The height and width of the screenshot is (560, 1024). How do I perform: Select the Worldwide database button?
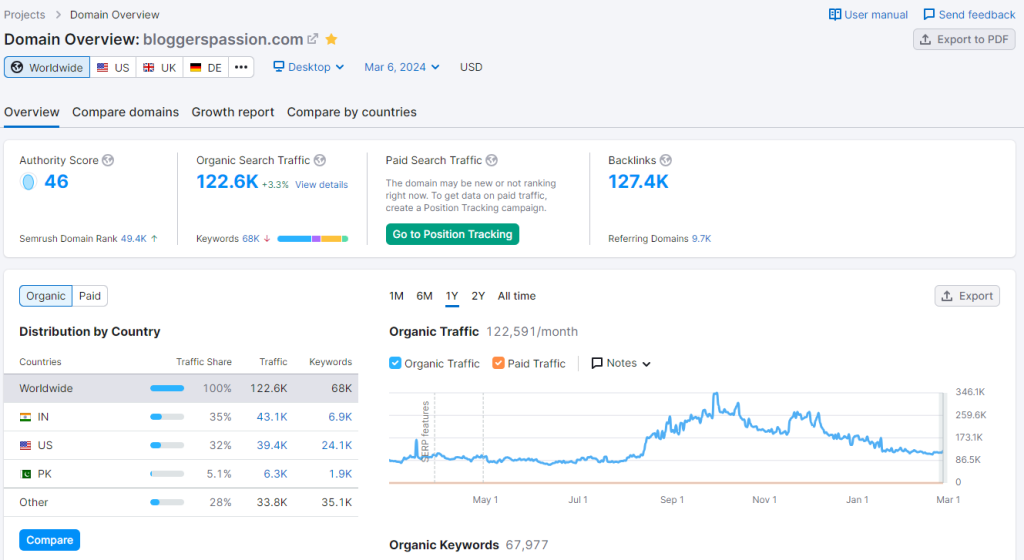47,67
